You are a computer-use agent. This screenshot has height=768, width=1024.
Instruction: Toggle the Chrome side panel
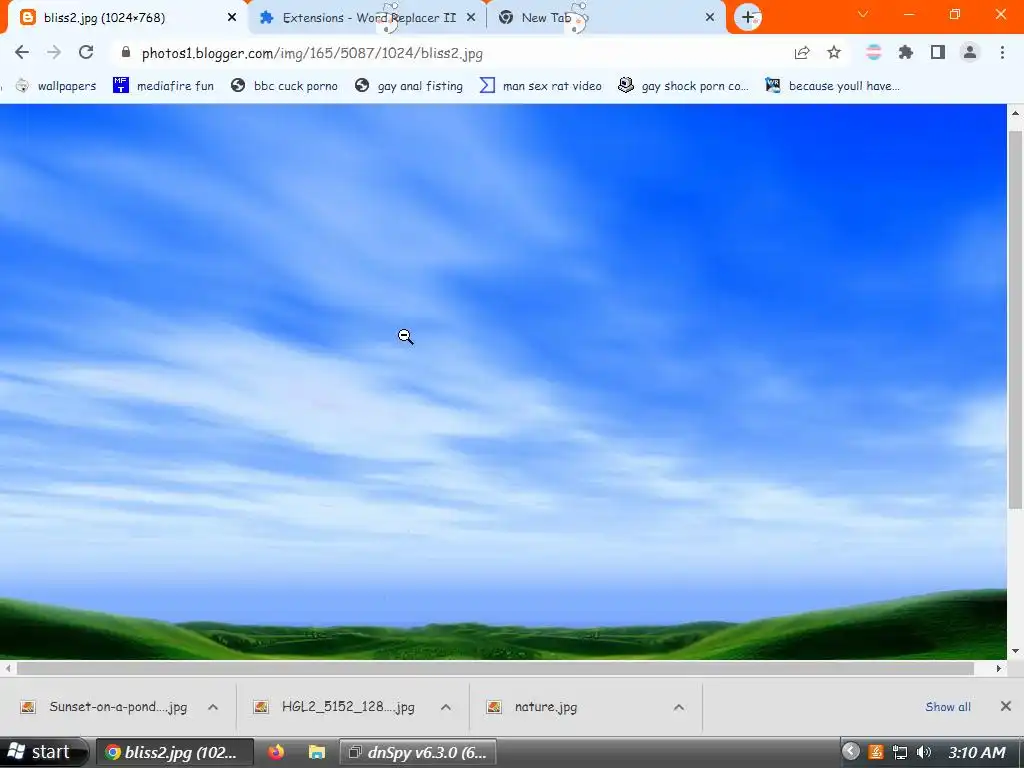point(938,53)
